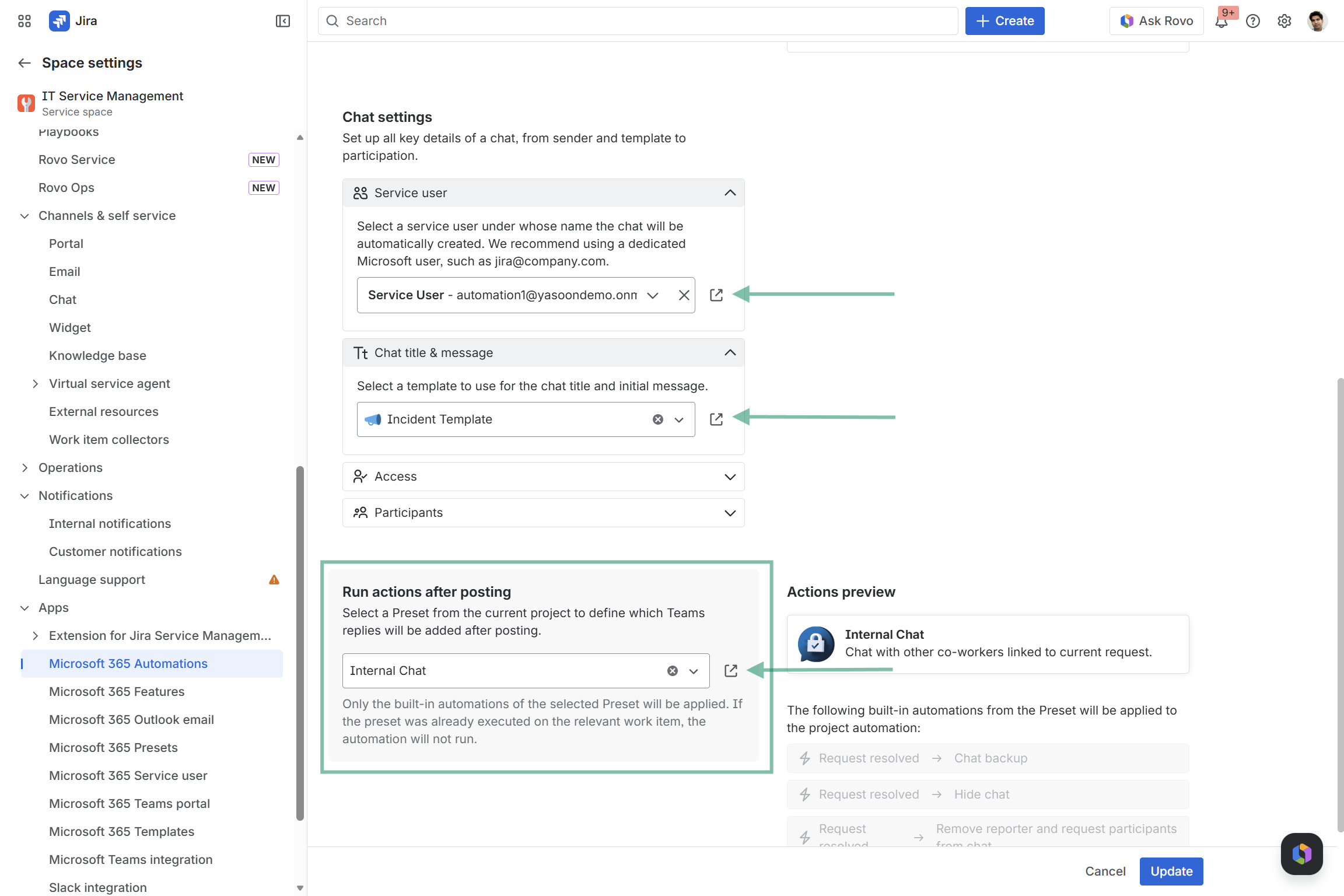The height and width of the screenshot is (896, 1344).
Task: Open the help question mark icon
Action: click(1253, 22)
